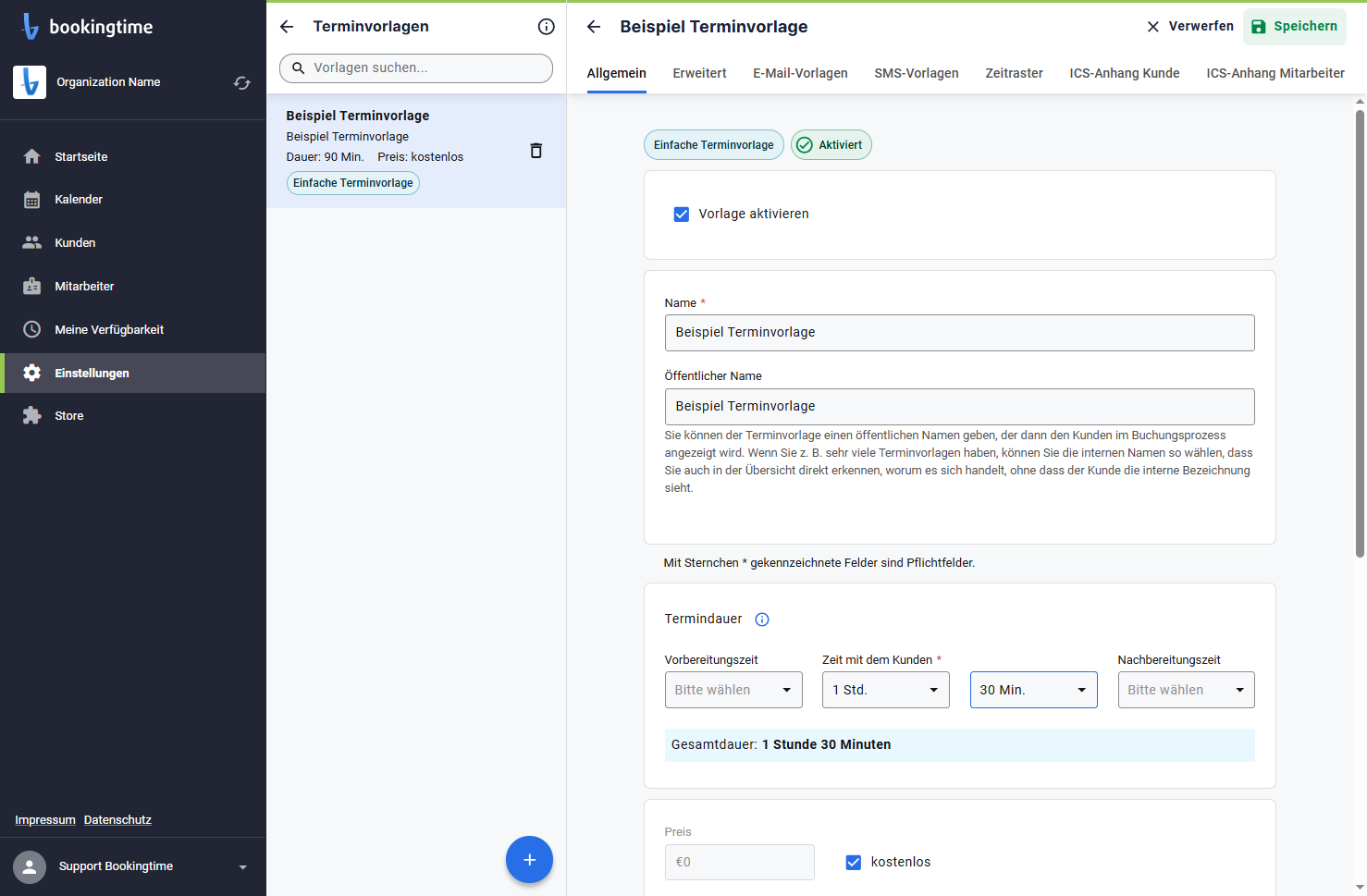
Task: Show Terminvorlagen info icon
Action: [547, 27]
